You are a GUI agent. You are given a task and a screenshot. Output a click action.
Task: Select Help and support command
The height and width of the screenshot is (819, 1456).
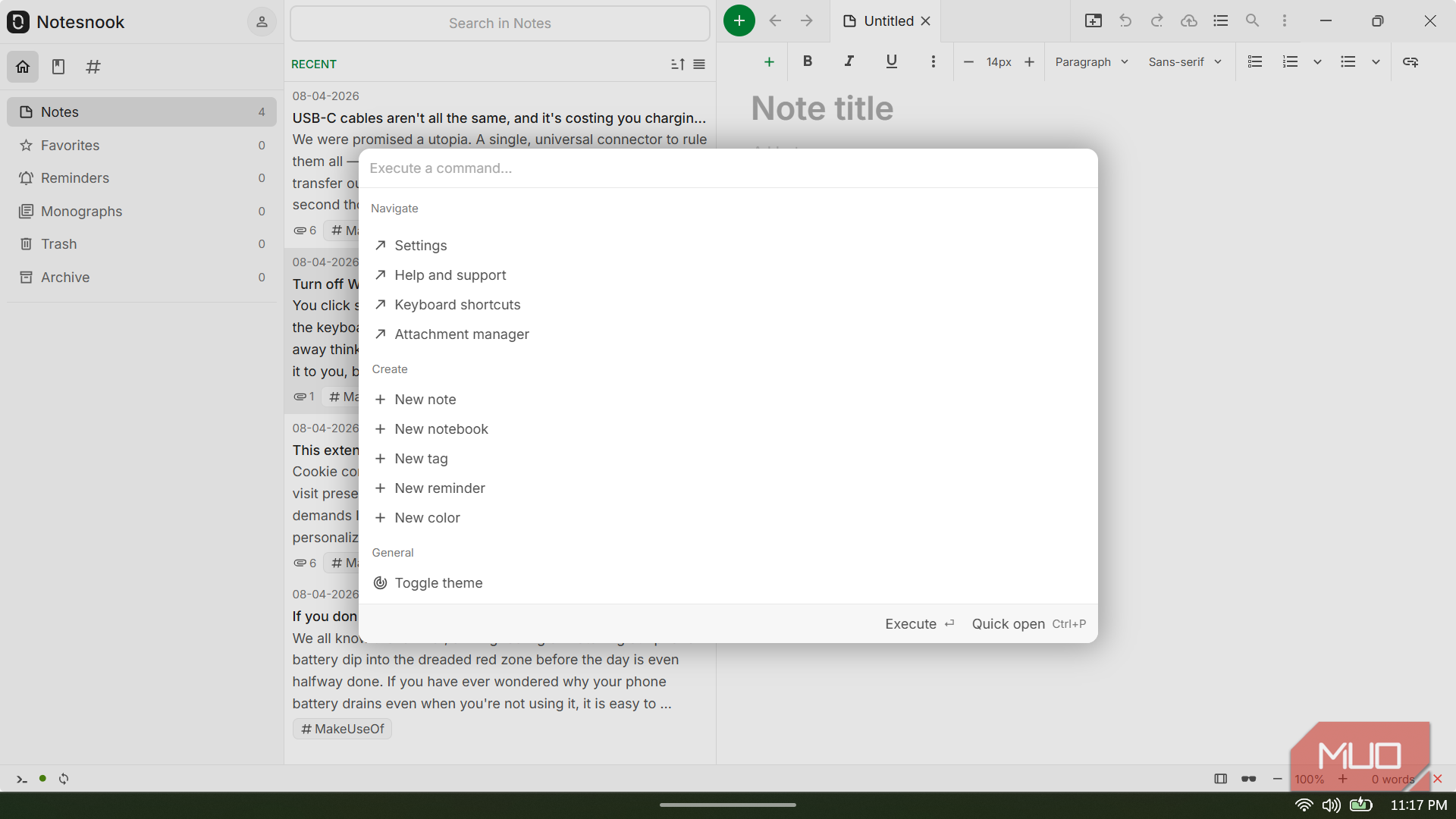(728, 275)
